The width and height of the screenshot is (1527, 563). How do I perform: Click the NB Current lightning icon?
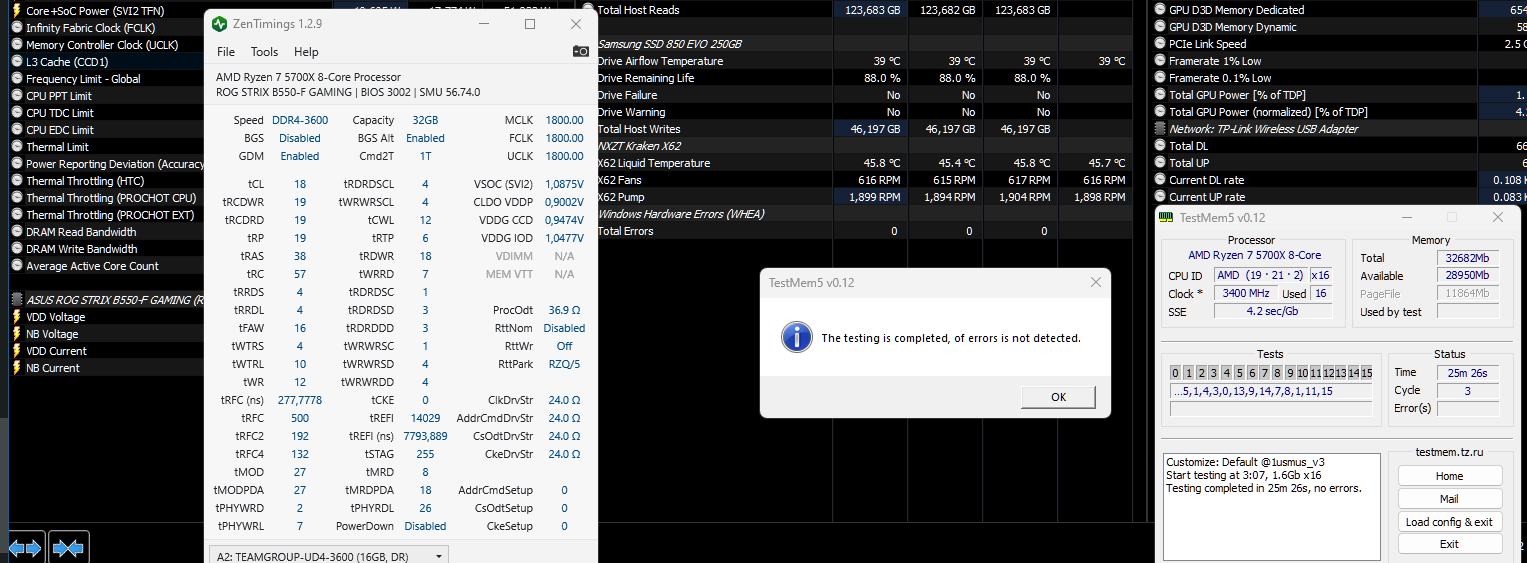click(x=17, y=368)
